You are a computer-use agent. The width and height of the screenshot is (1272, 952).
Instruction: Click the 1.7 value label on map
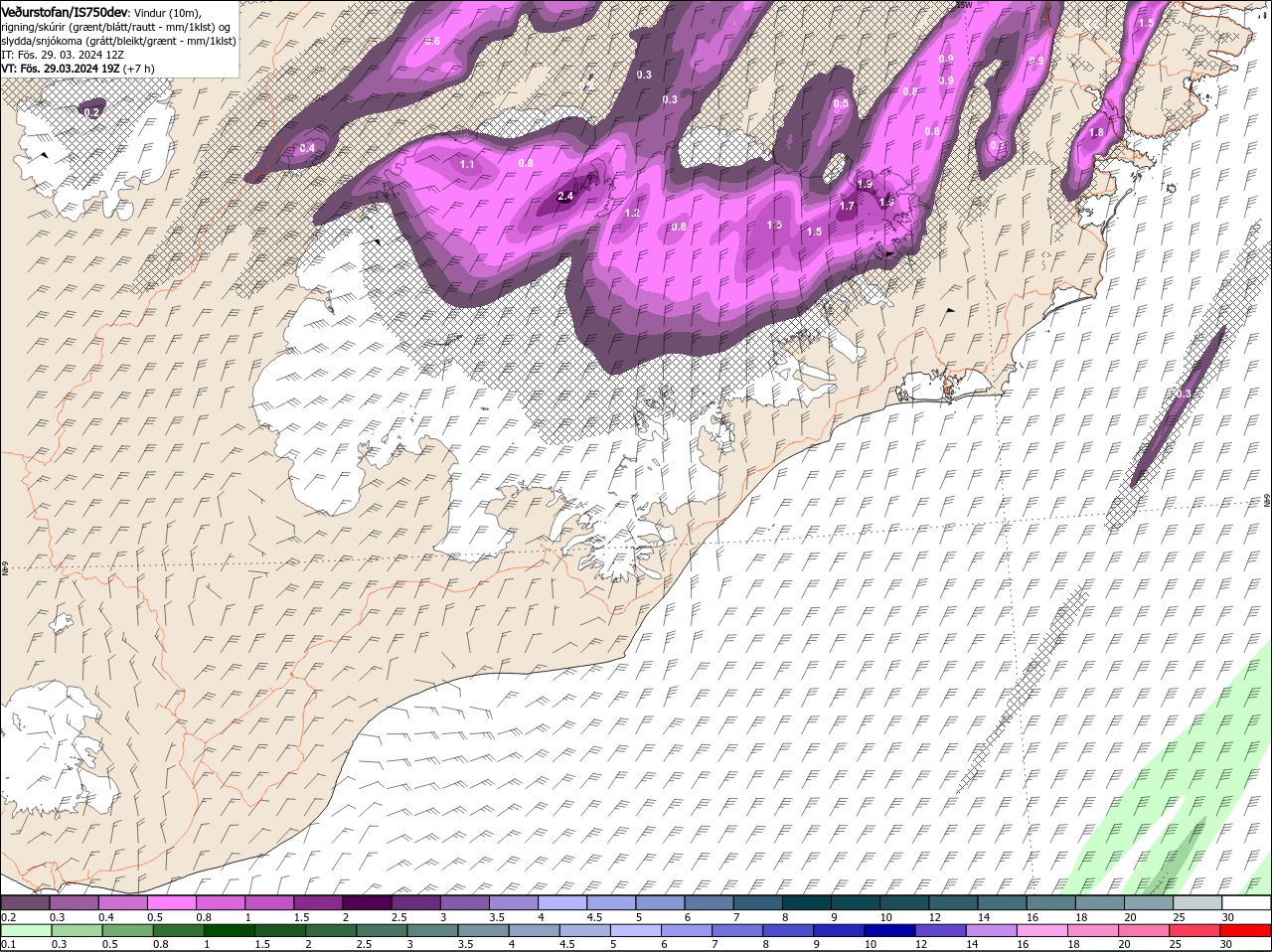point(847,207)
